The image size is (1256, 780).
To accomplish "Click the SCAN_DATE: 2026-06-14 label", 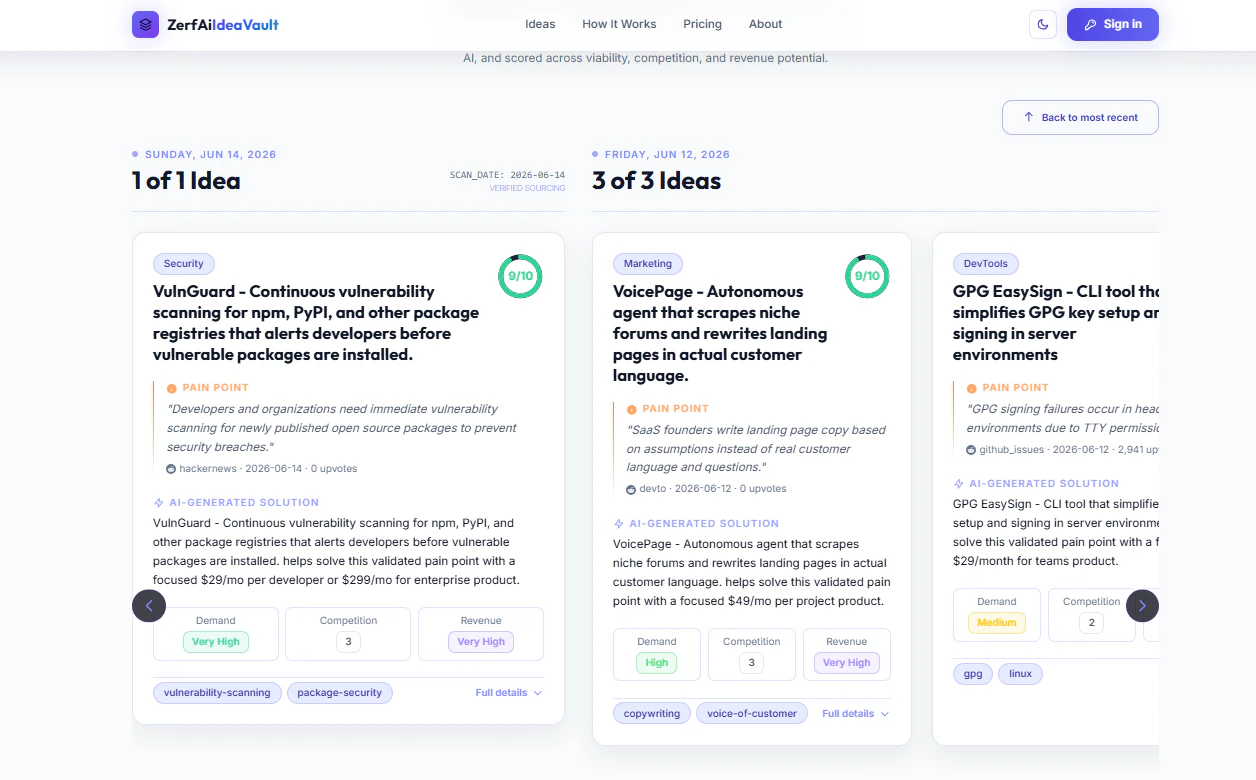I will click(x=507, y=175).
